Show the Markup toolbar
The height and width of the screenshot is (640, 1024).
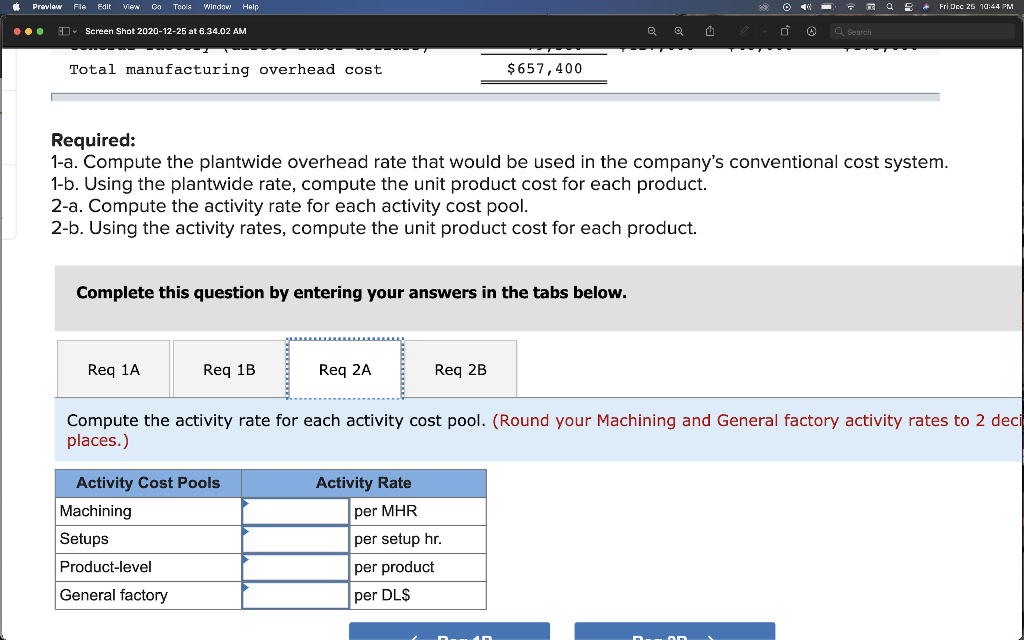[x=811, y=31]
